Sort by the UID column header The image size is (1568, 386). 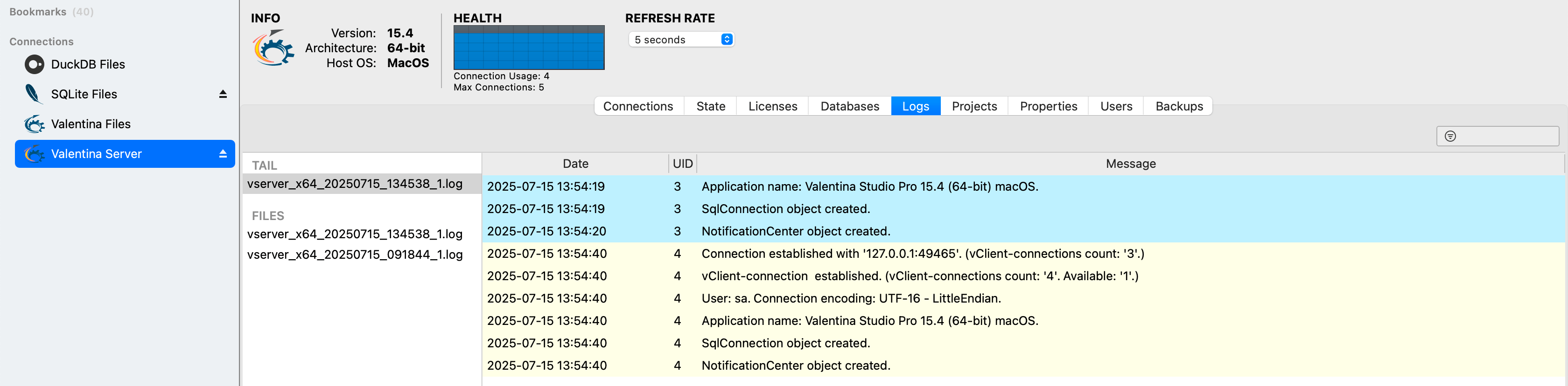click(x=682, y=164)
